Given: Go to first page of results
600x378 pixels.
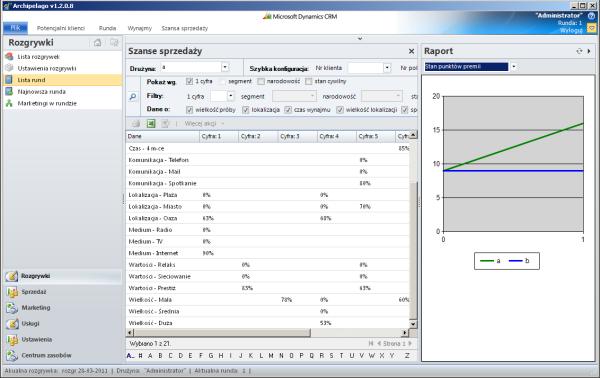Looking at the screenshot, I should (x=371, y=344).
